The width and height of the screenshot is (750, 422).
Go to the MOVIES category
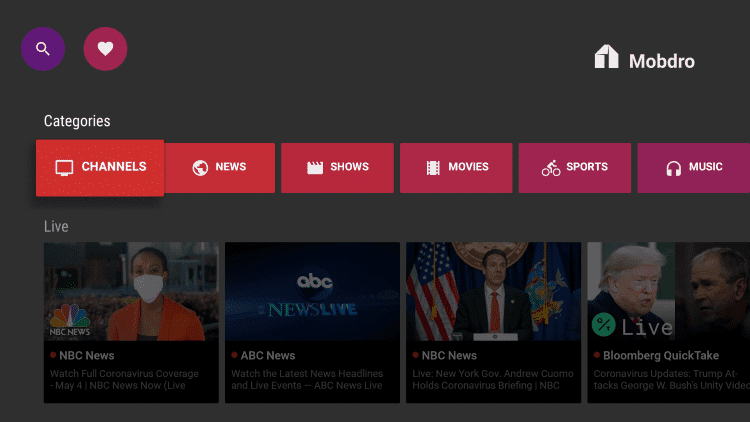(456, 168)
